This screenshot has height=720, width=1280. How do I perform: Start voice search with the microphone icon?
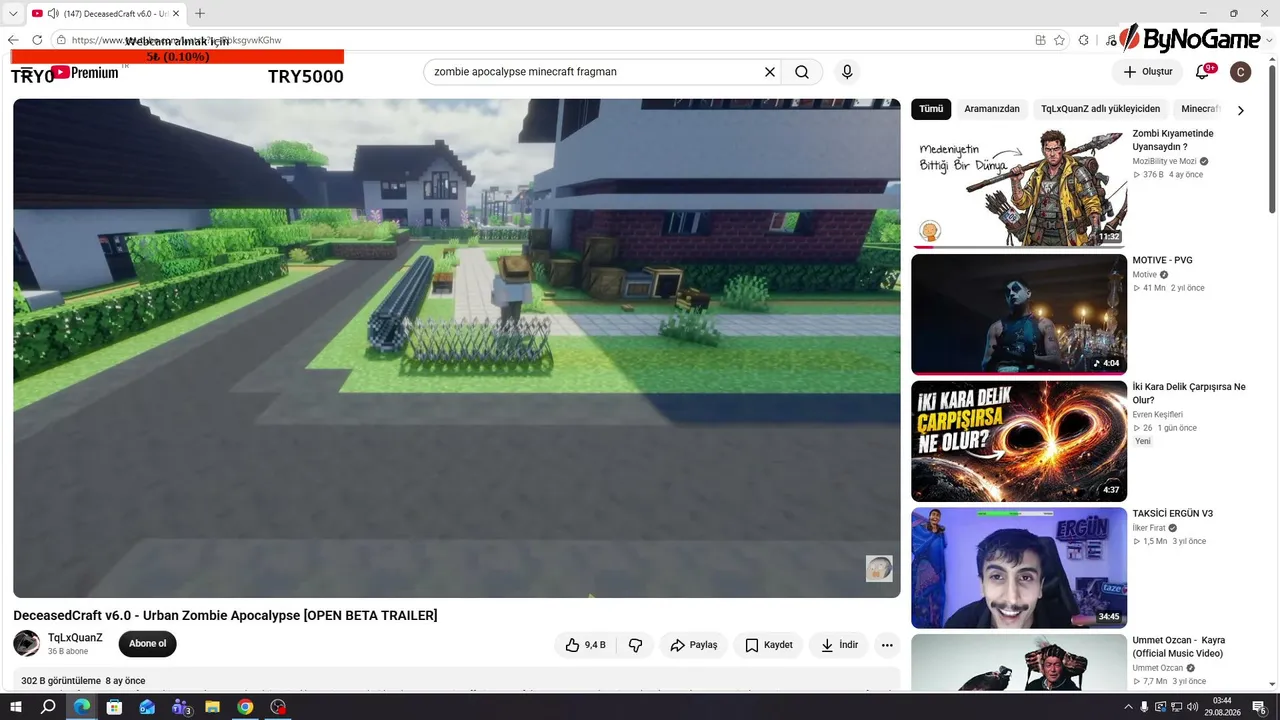click(847, 72)
